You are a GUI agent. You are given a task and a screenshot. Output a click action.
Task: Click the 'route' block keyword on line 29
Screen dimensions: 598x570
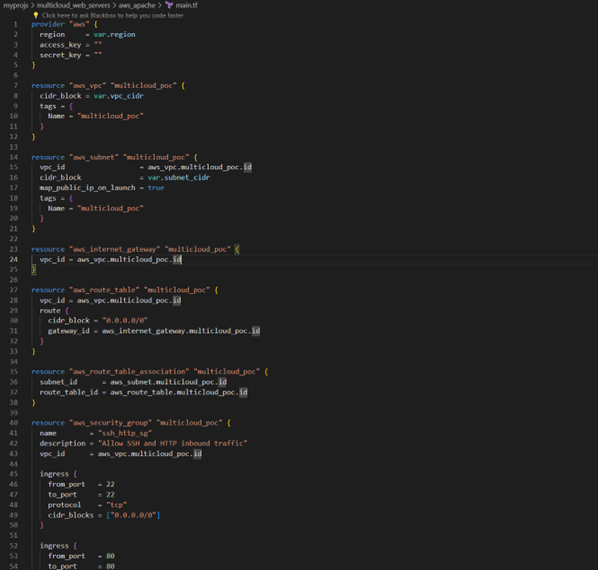[50, 311]
